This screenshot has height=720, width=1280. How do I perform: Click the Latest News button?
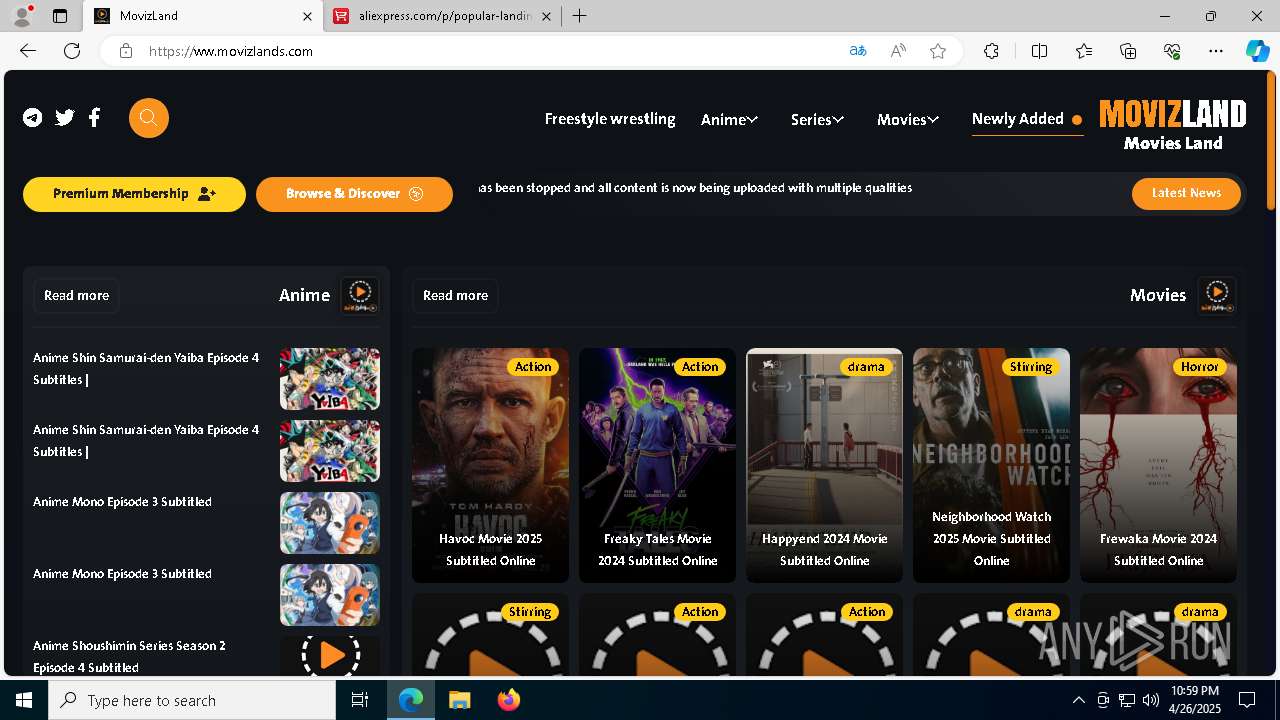coord(1186,193)
